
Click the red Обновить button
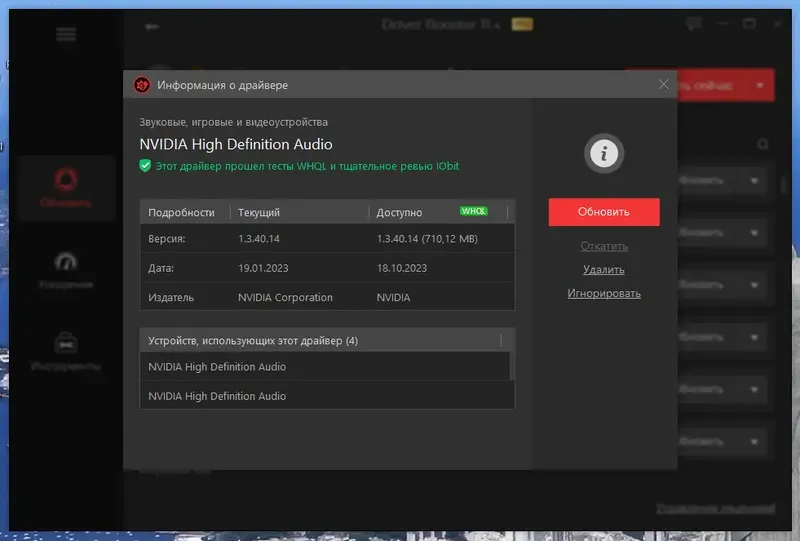tap(604, 212)
